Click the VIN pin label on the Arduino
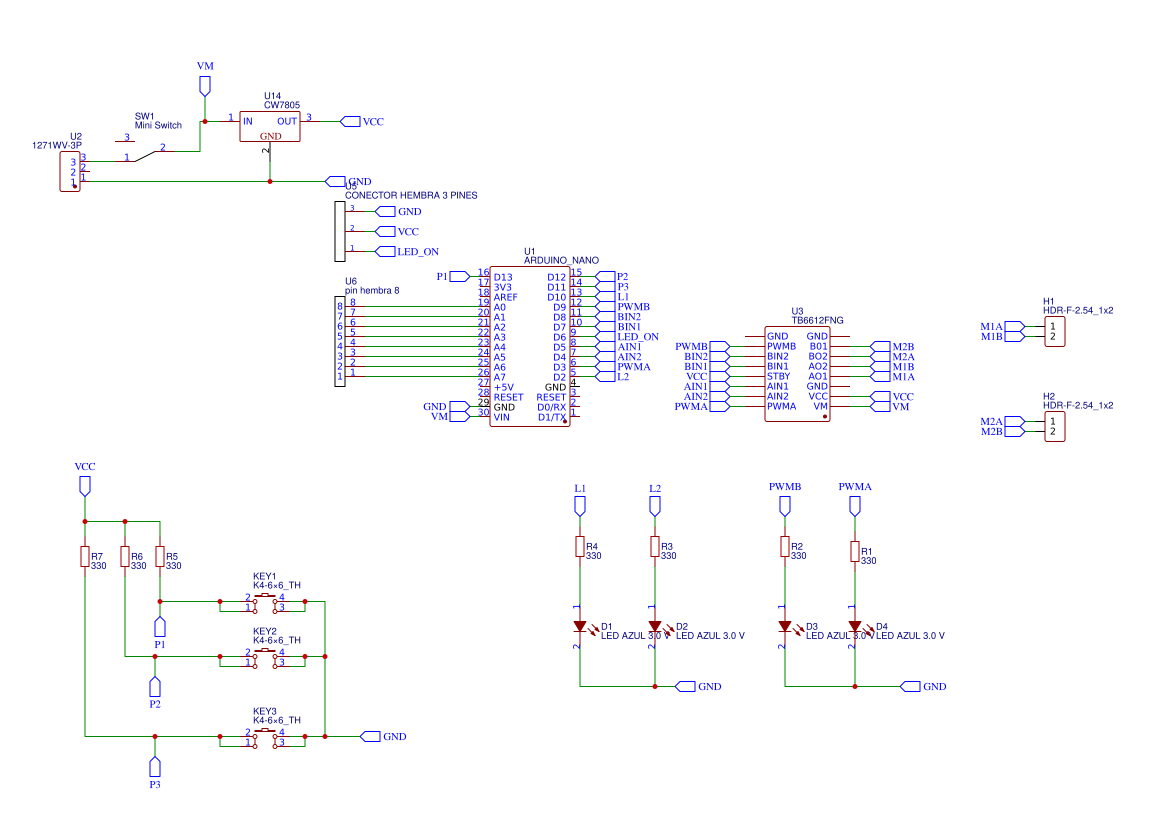 pos(502,418)
